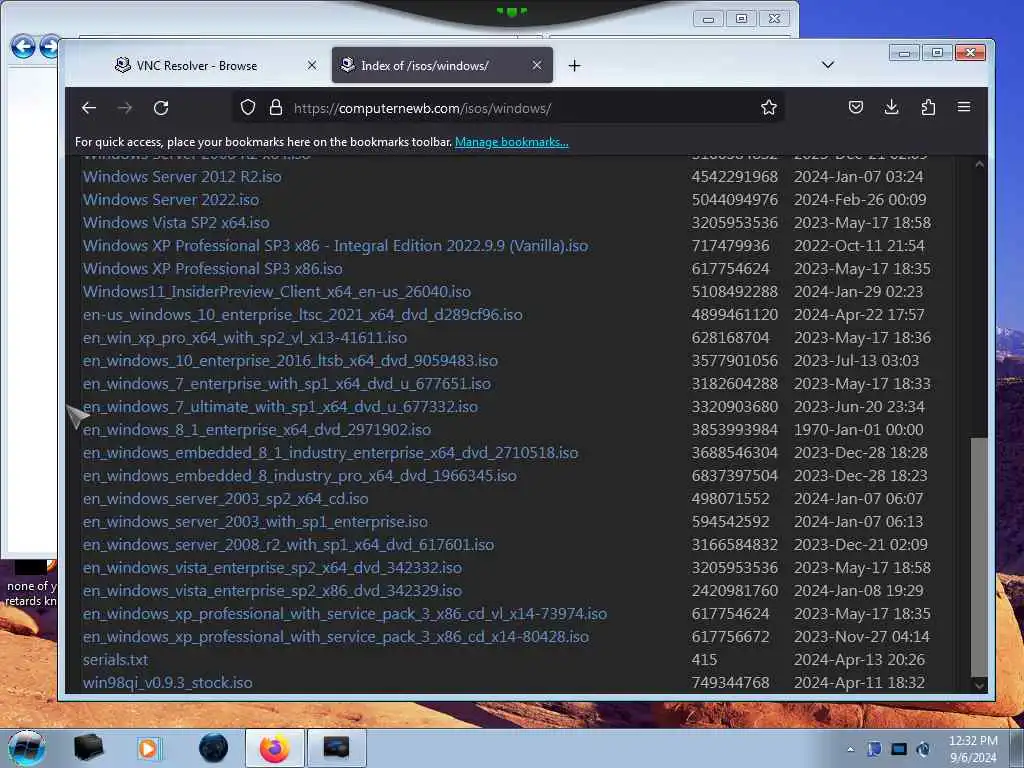This screenshot has height=768, width=1024.
Task: Open a new tab with plus button
Action: tap(574, 65)
